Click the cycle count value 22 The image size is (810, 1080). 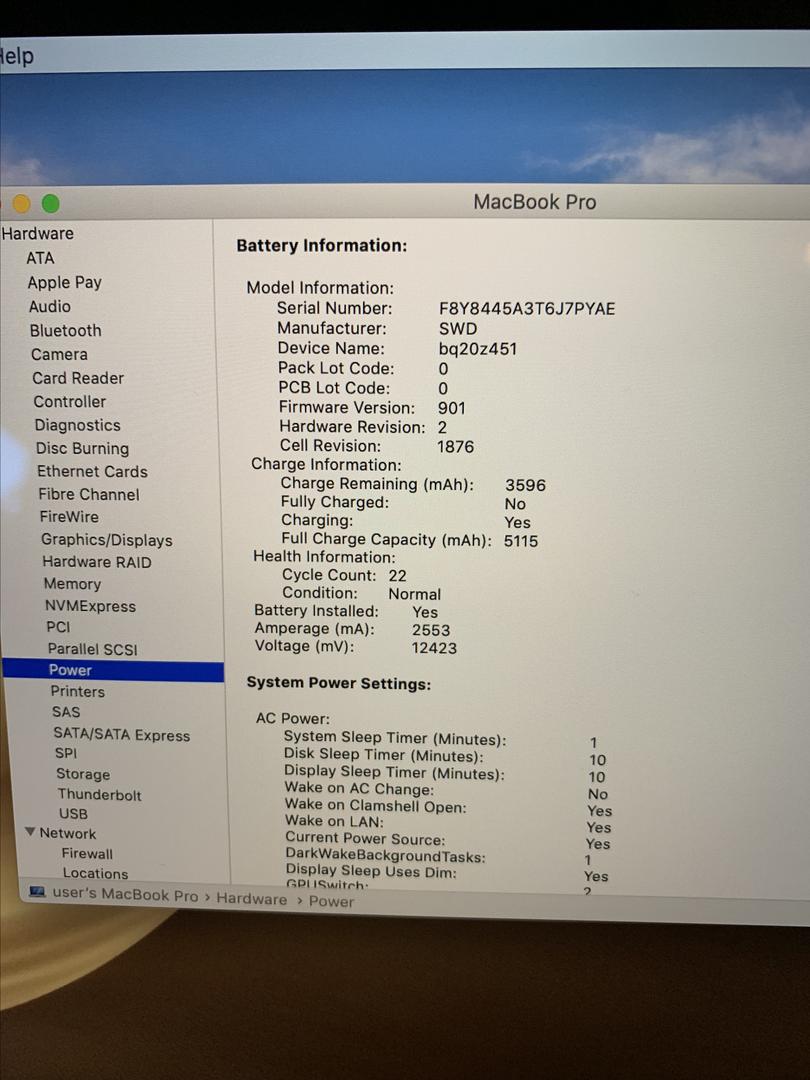[x=397, y=576]
